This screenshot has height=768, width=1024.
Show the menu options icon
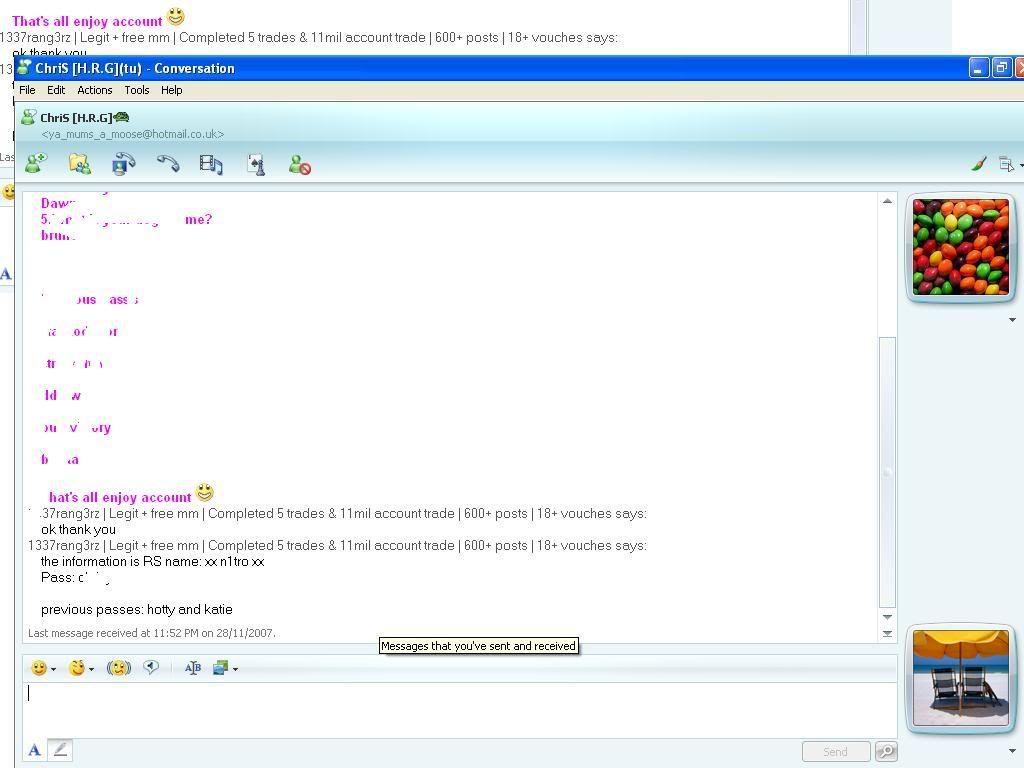click(1008, 165)
